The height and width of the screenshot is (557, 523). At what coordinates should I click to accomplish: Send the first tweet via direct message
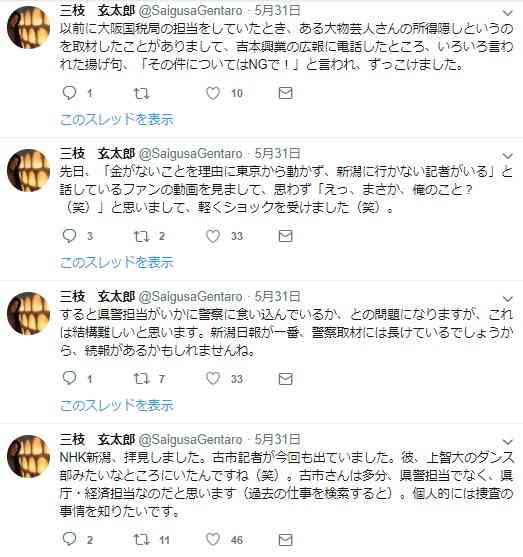tap(285, 93)
